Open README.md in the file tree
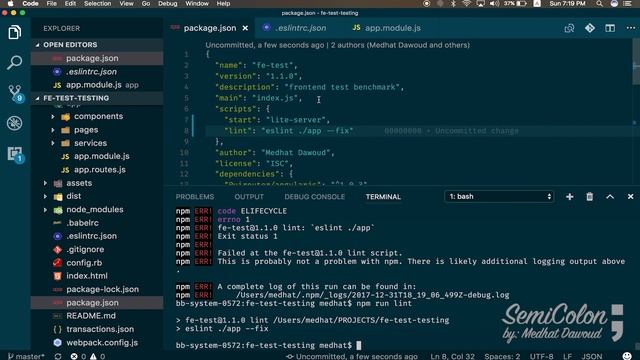This screenshot has width=640, height=360. (91, 316)
